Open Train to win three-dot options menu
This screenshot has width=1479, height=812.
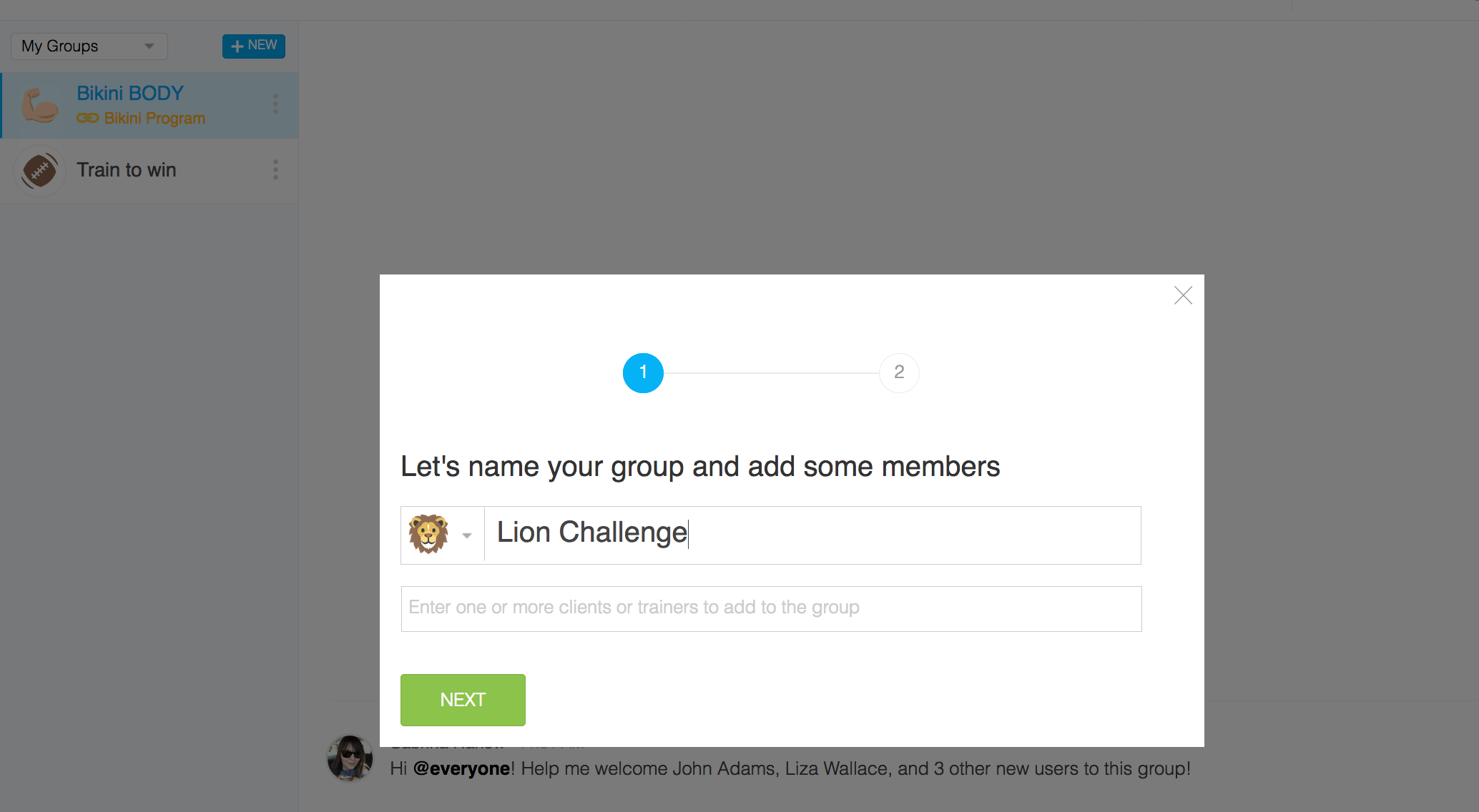pyautogui.click(x=275, y=170)
